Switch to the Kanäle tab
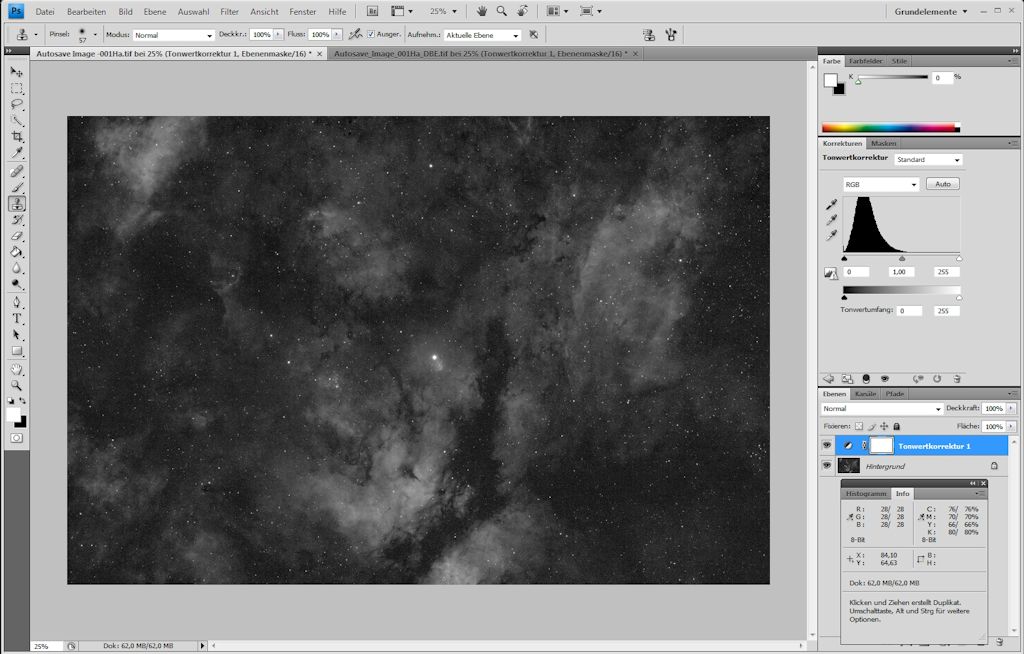Image resolution: width=1024 pixels, height=654 pixels. tap(865, 394)
